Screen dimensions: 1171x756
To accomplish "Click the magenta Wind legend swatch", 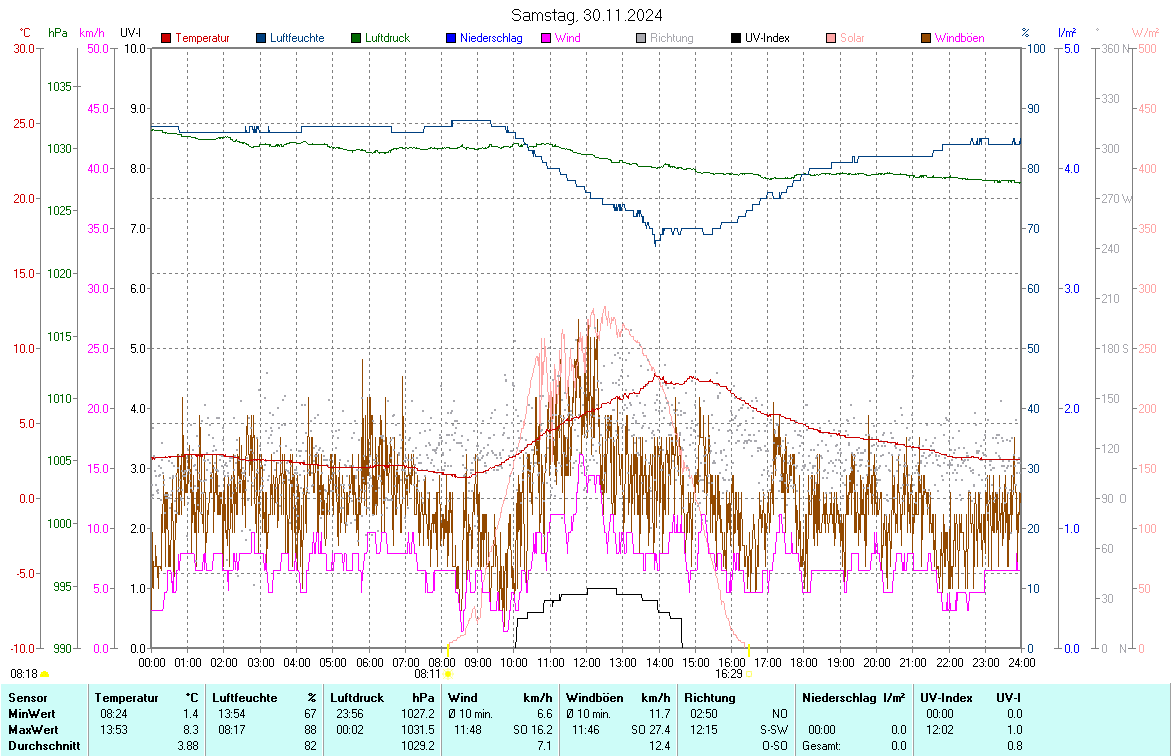I will pyautogui.click(x=547, y=38).
